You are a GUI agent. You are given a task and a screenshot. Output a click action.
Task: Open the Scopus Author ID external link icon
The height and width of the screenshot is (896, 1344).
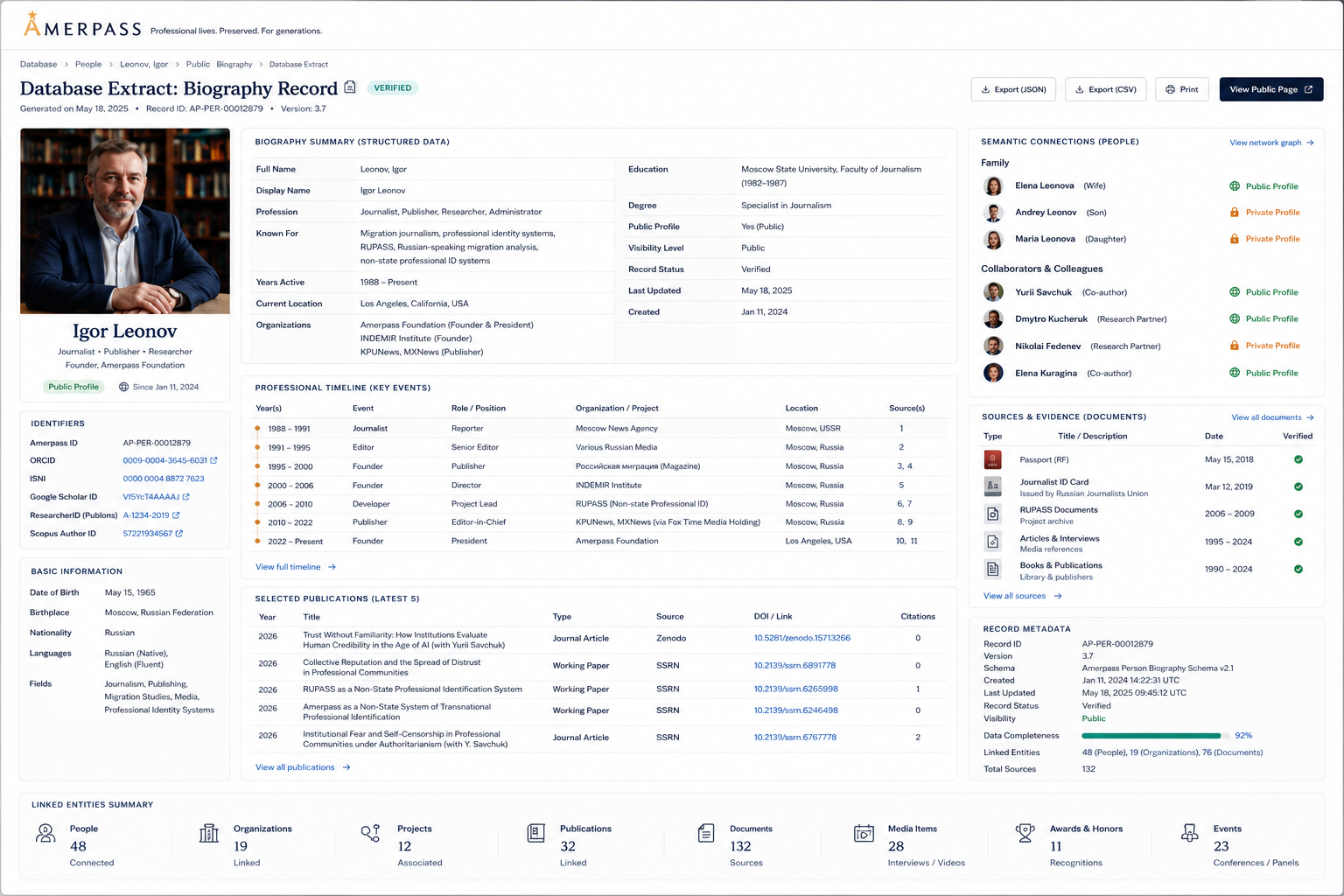179,534
